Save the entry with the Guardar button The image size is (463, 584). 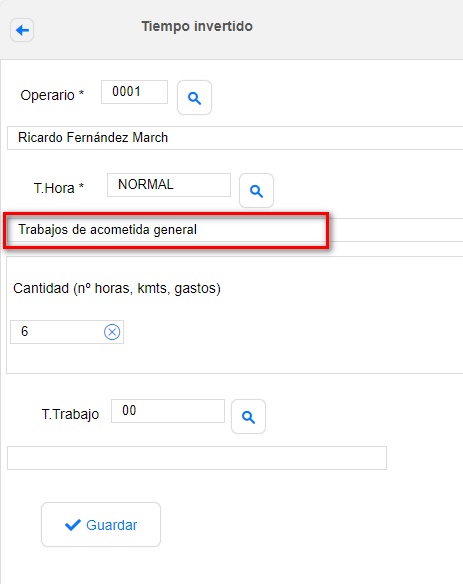[x=101, y=524]
